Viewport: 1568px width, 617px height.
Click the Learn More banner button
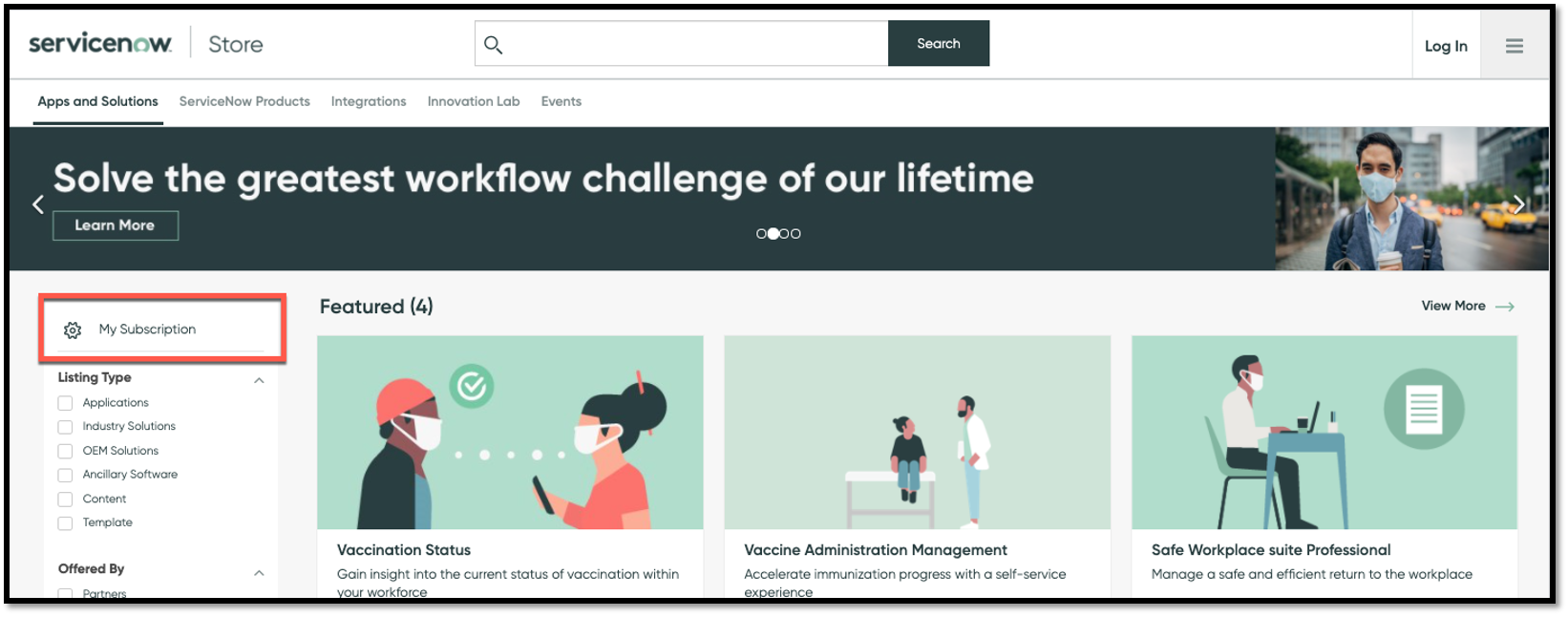(115, 225)
